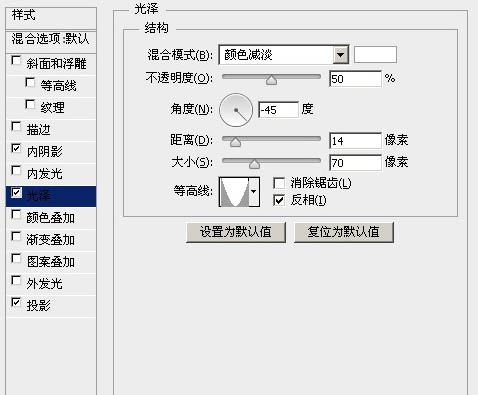Open the 内阴影 style settings
The width and height of the screenshot is (478, 395).
[44, 151]
